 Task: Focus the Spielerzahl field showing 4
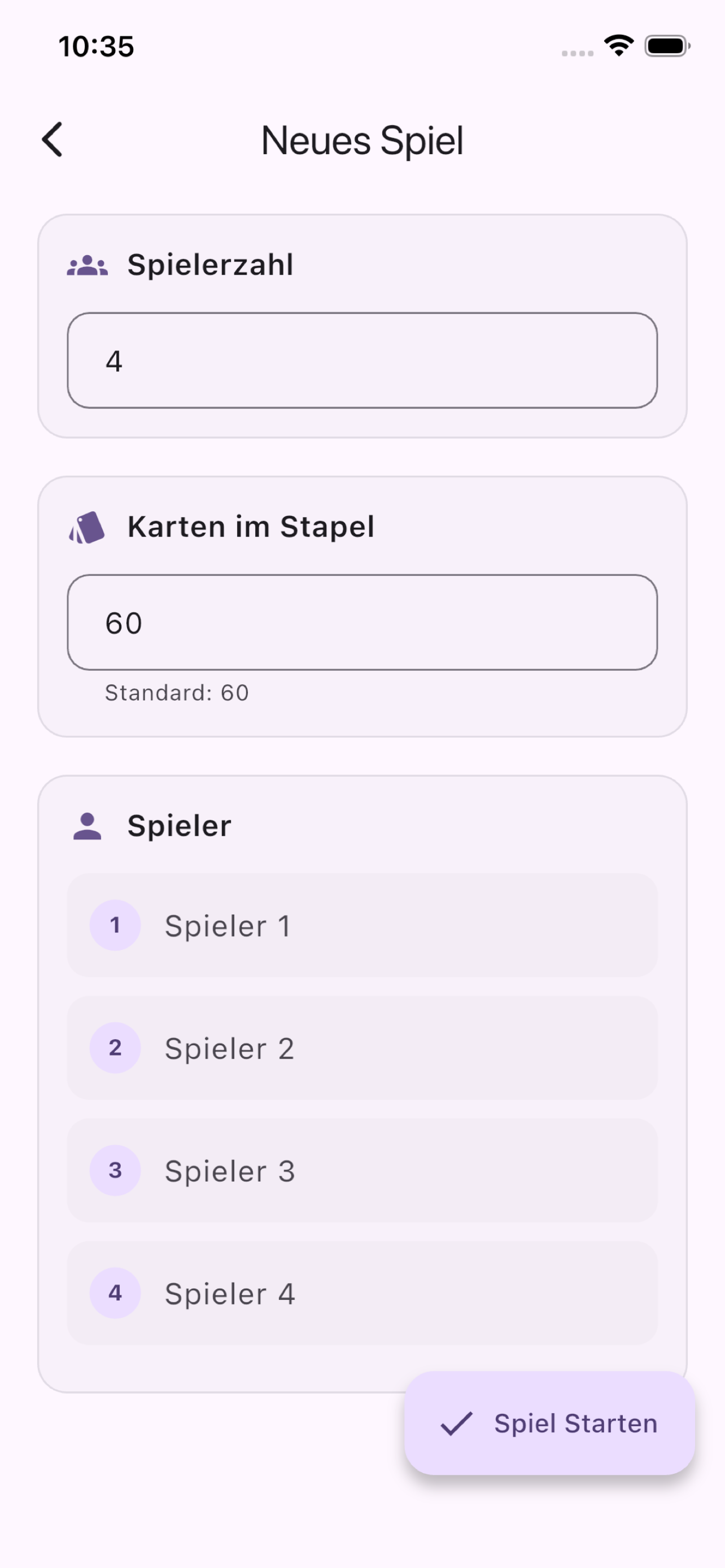[362, 360]
